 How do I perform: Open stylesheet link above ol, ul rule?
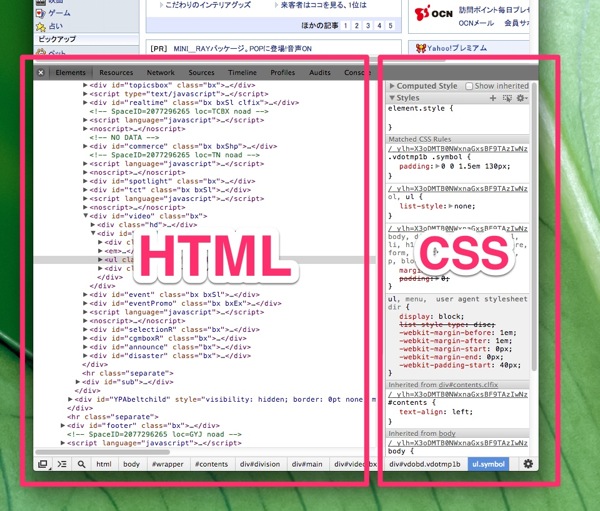click(458, 189)
